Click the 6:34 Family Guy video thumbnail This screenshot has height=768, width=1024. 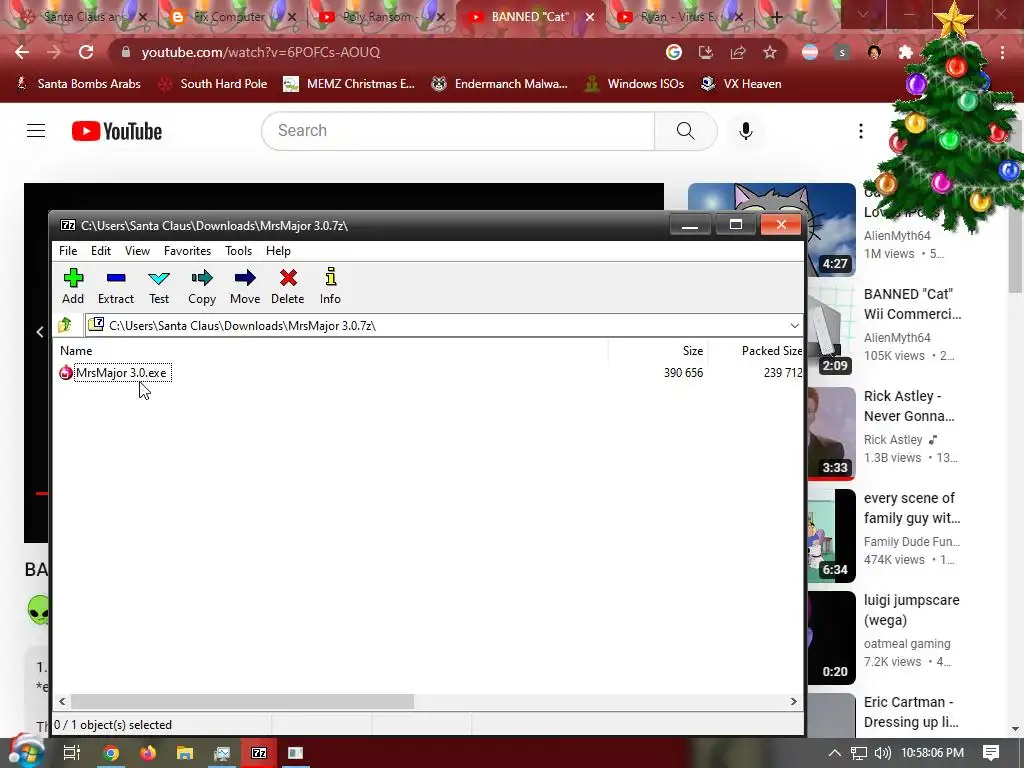pyautogui.click(x=831, y=536)
